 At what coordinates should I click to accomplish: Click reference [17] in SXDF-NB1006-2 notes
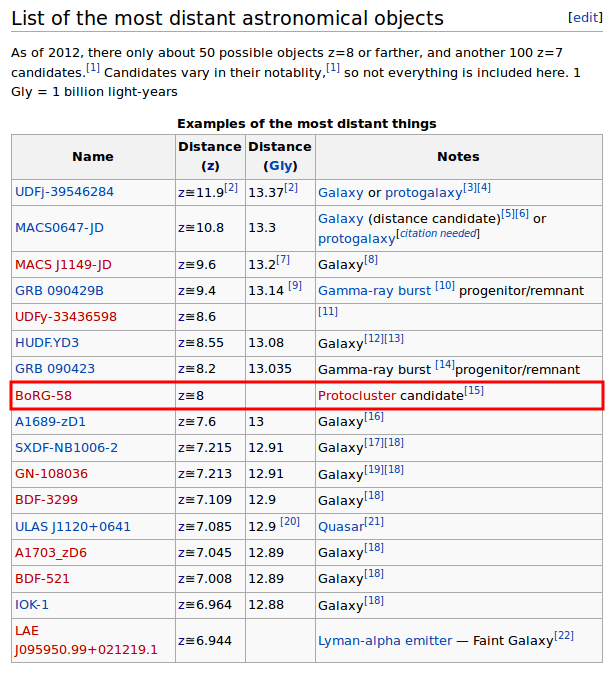point(374,443)
